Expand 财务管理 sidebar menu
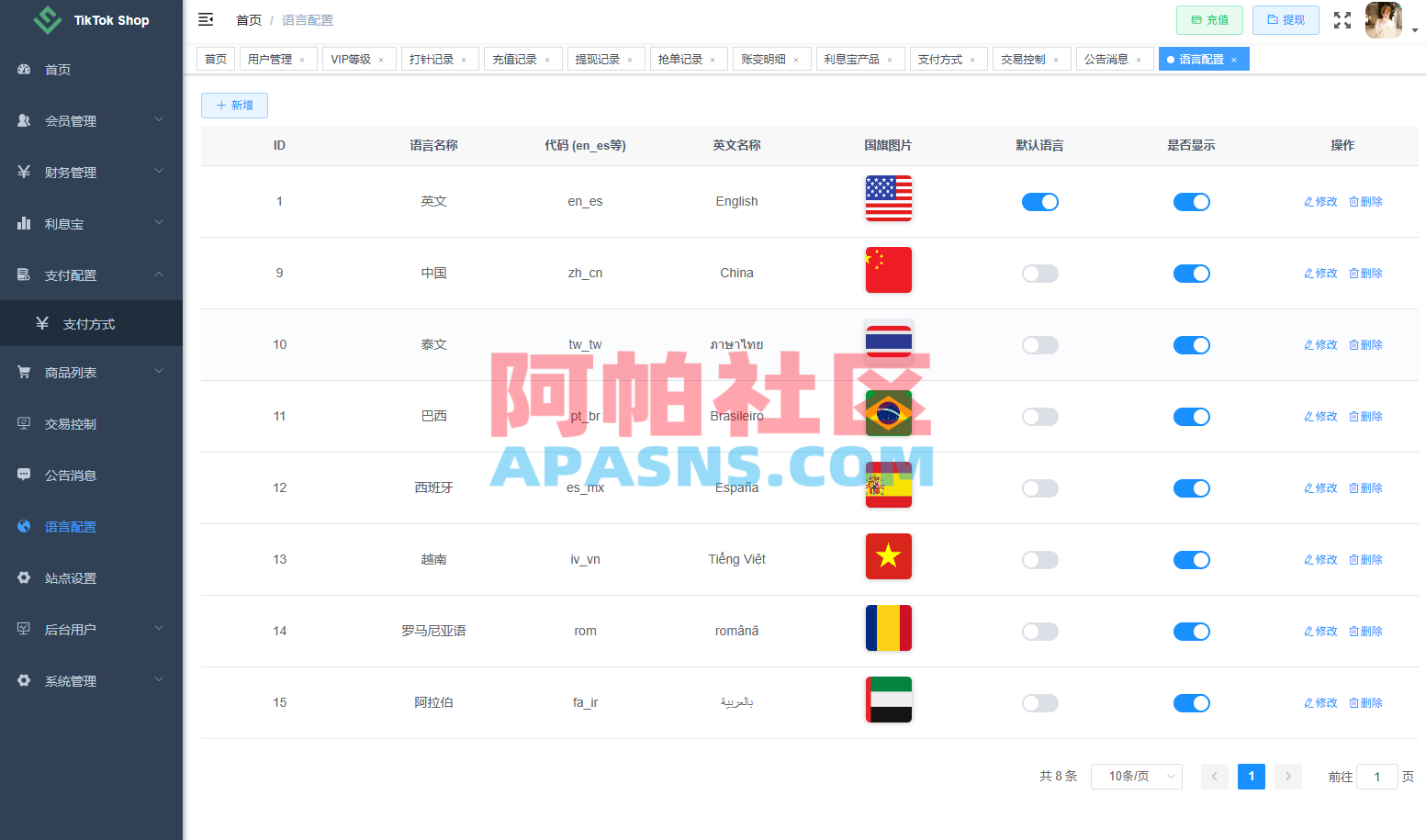The height and width of the screenshot is (840, 1426). tap(91, 173)
